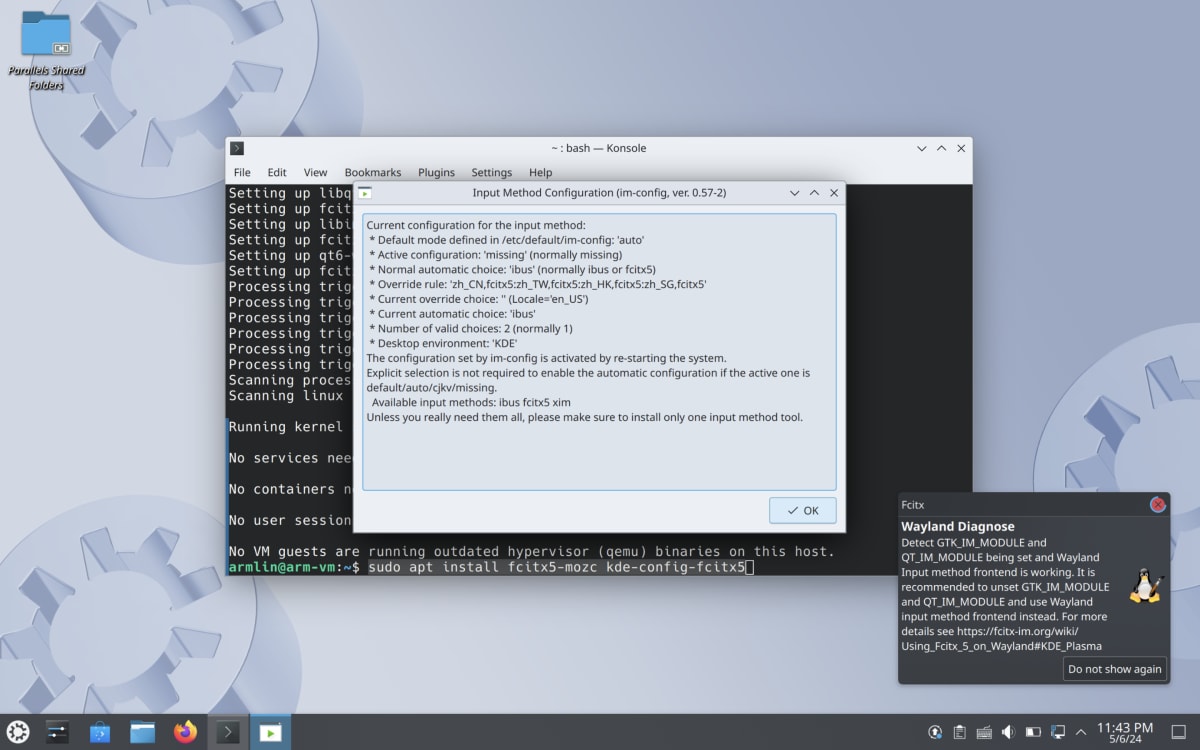Screen dimensions: 1200x750
Task: Click the clock showing 11:43 PM
Action: coord(1125,732)
